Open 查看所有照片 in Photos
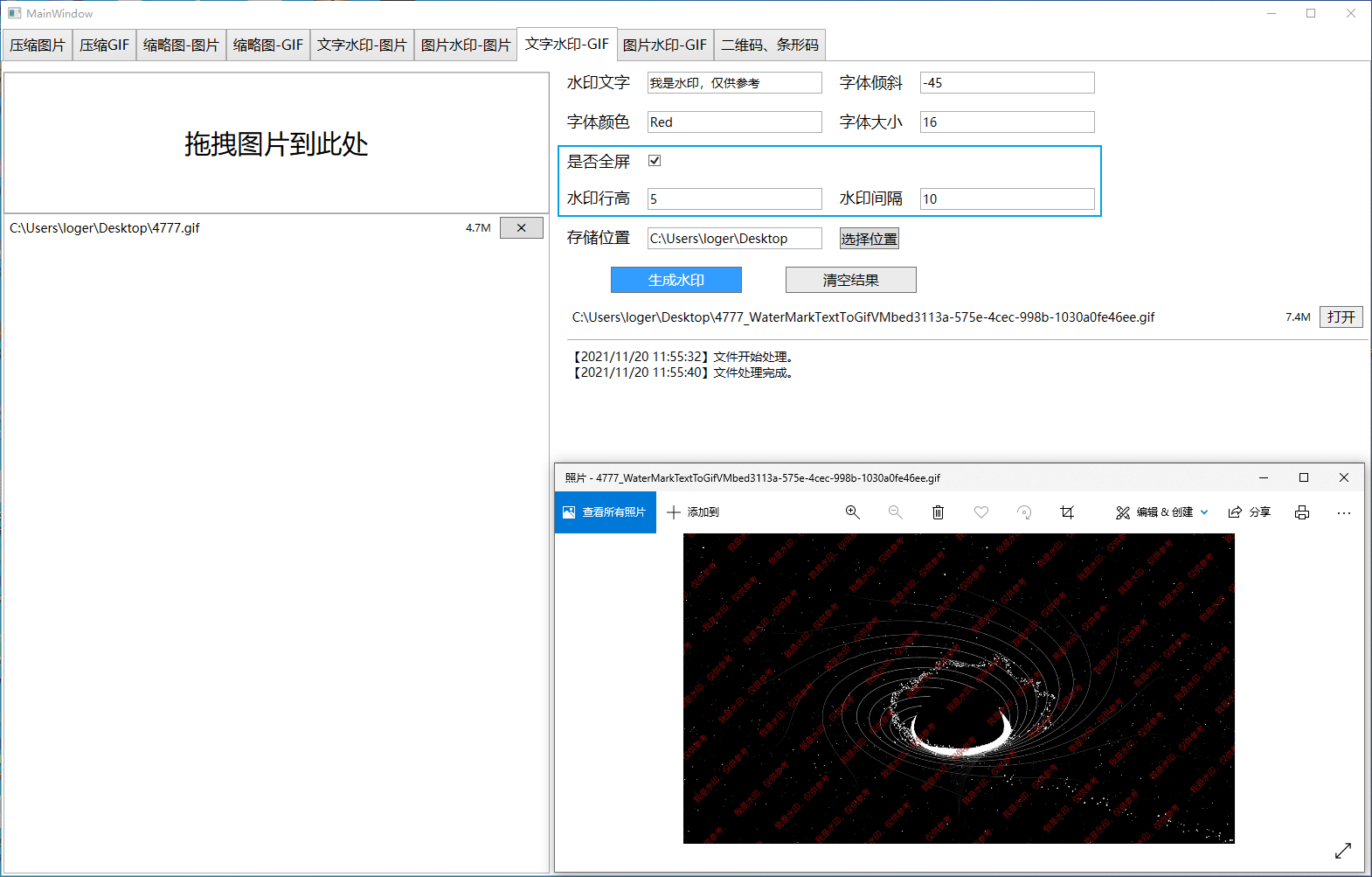Screen dimensions: 1372x877 coord(606,512)
